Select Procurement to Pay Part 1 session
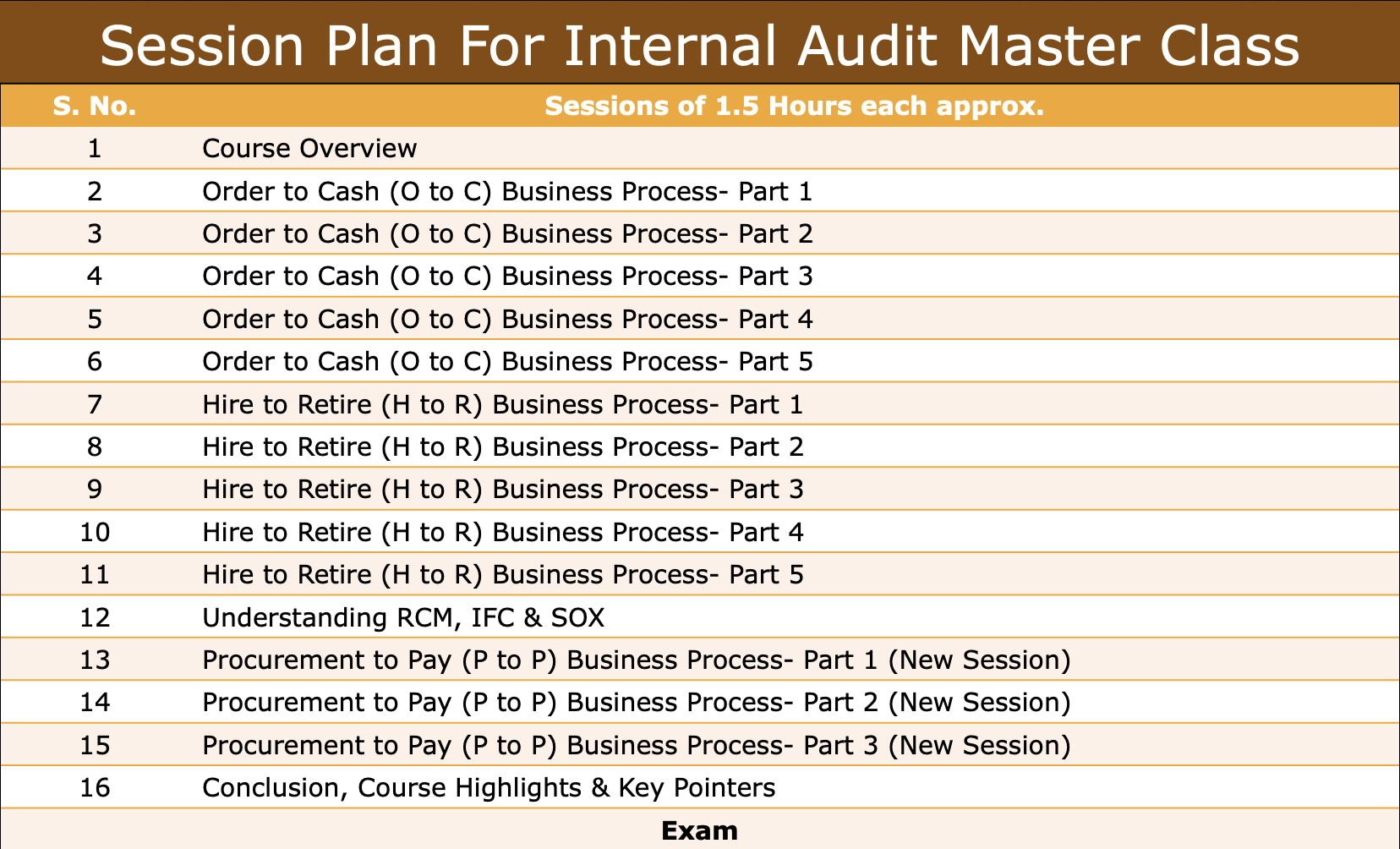Image resolution: width=1400 pixels, height=849 pixels. click(636, 660)
